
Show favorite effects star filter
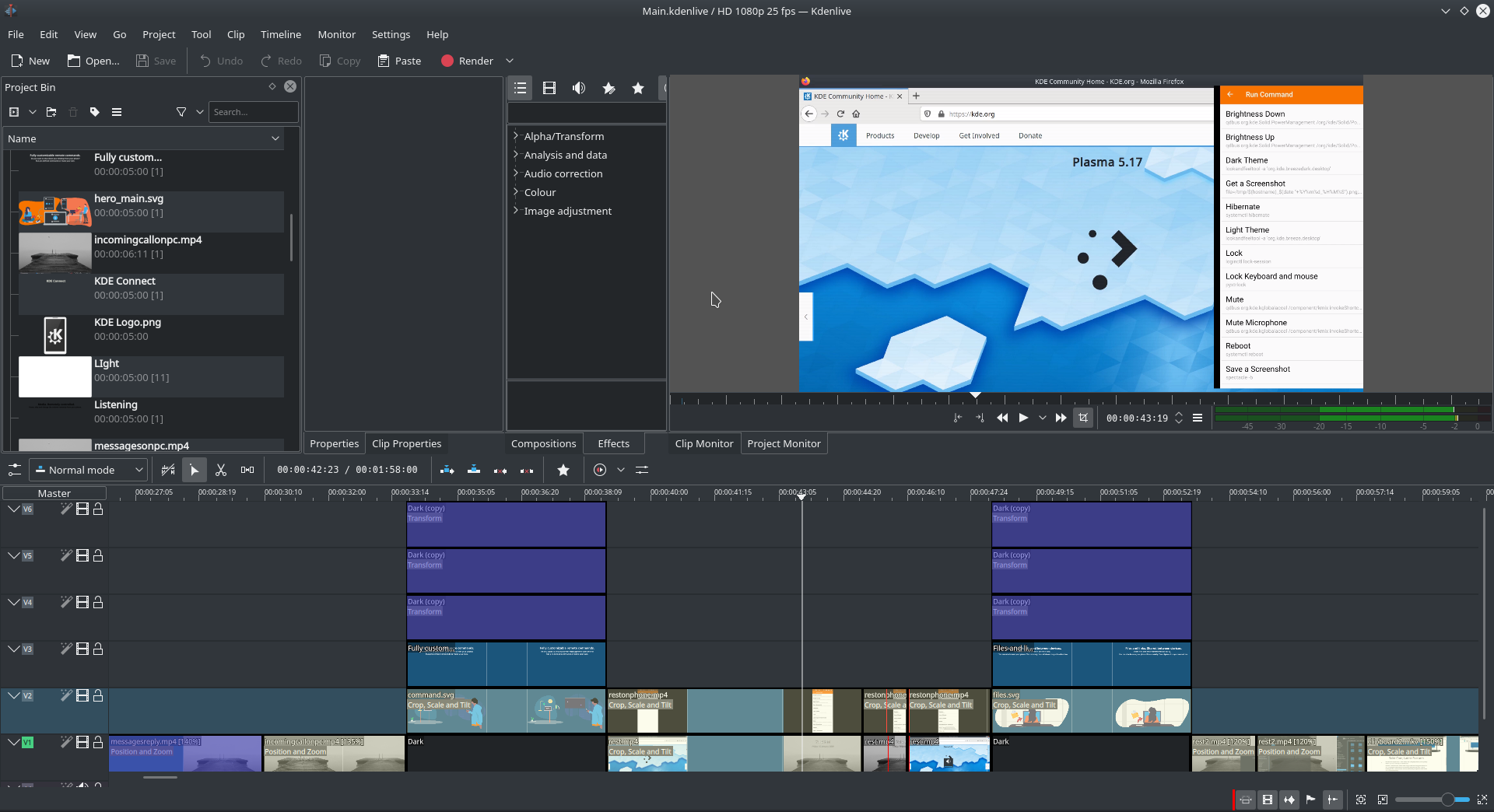click(x=638, y=88)
